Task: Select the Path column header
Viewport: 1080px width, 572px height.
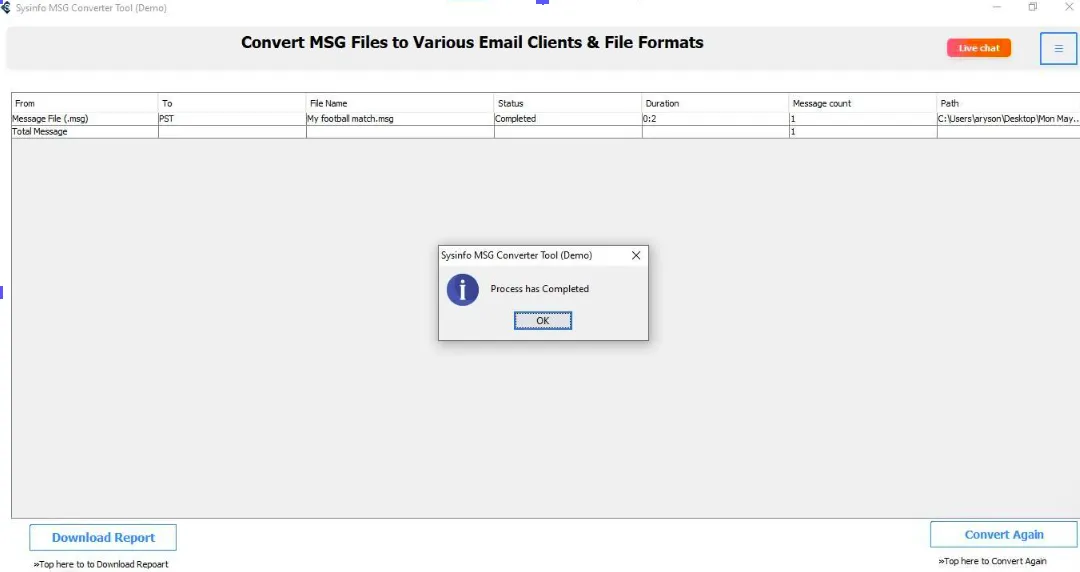Action: click(1008, 103)
